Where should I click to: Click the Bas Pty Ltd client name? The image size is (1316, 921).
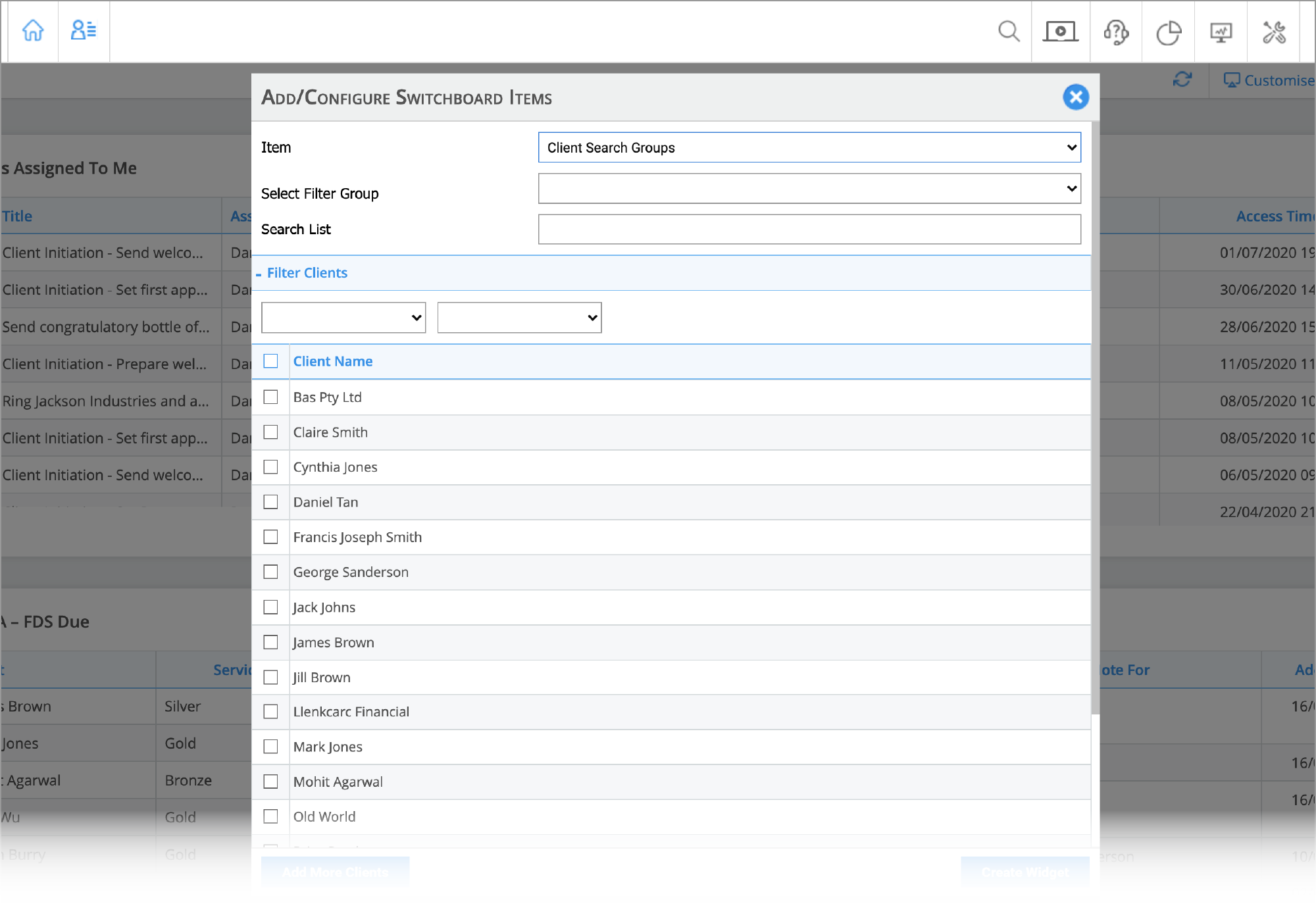click(x=327, y=397)
